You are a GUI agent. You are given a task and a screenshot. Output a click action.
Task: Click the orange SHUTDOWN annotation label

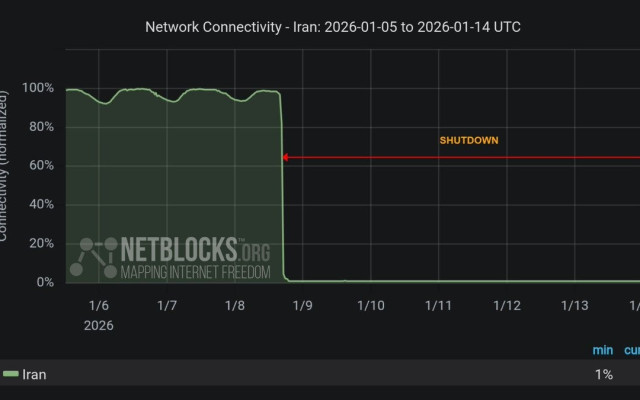coord(468,141)
